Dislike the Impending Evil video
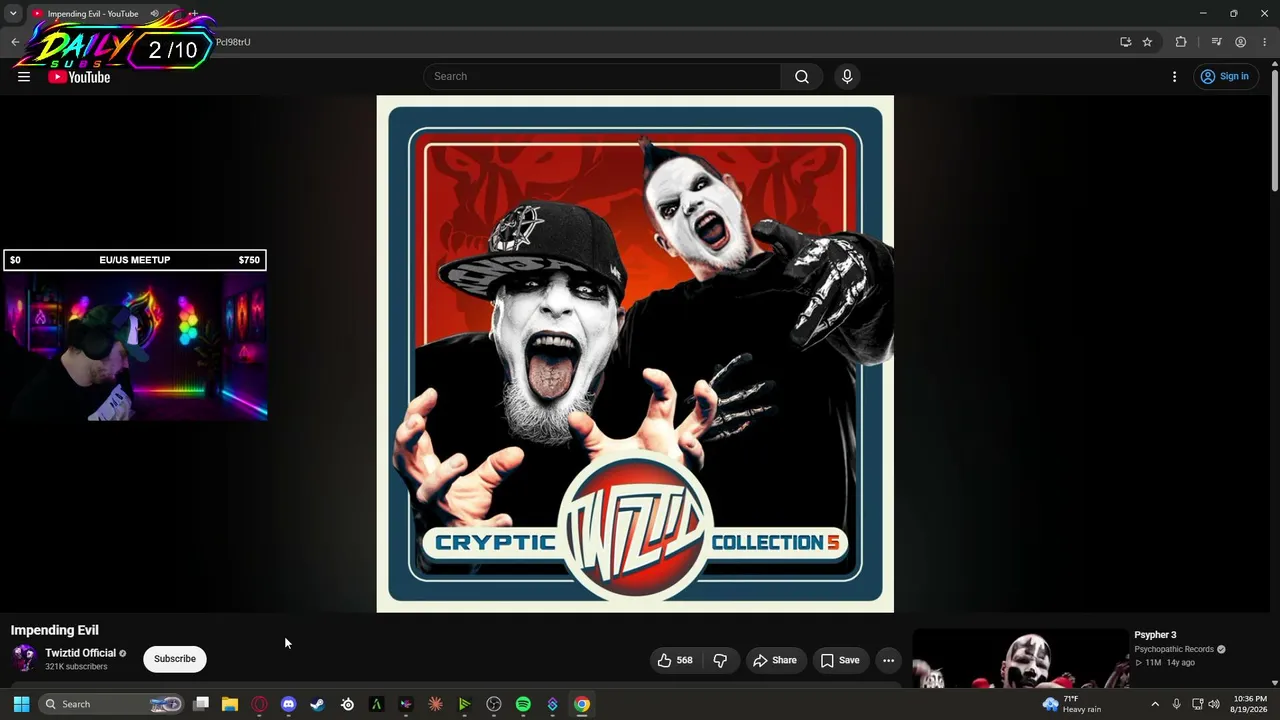This screenshot has height=720, width=1280. [x=720, y=660]
